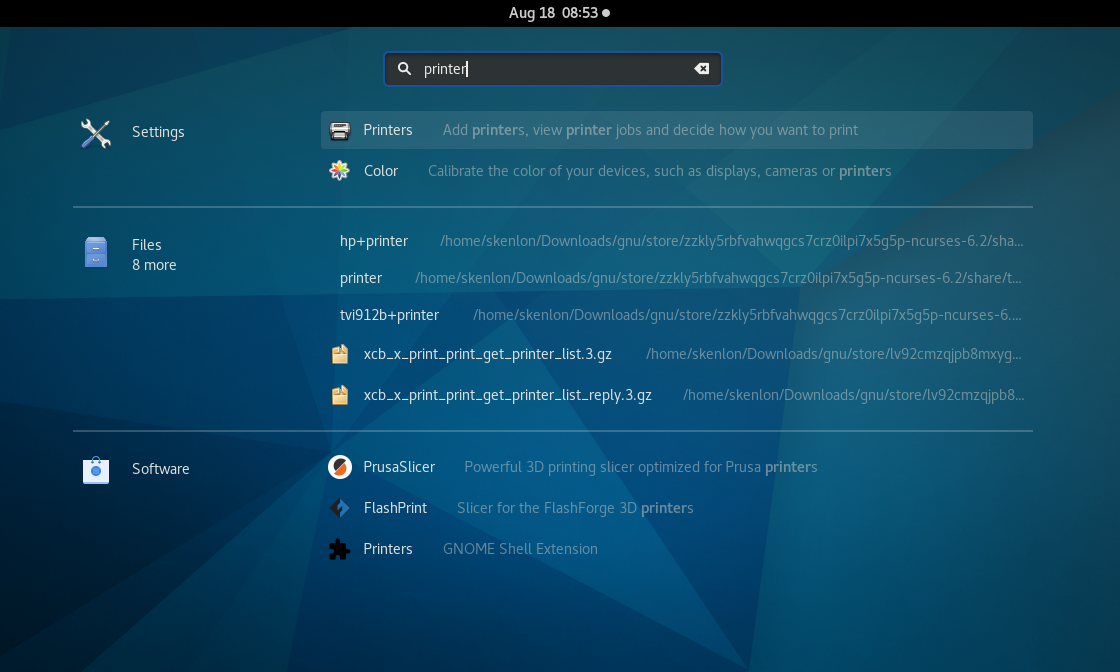Viewport: 1120px width, 672px height.
Task: Open the hp+printer file result
Action: click(x=374, y=241)
